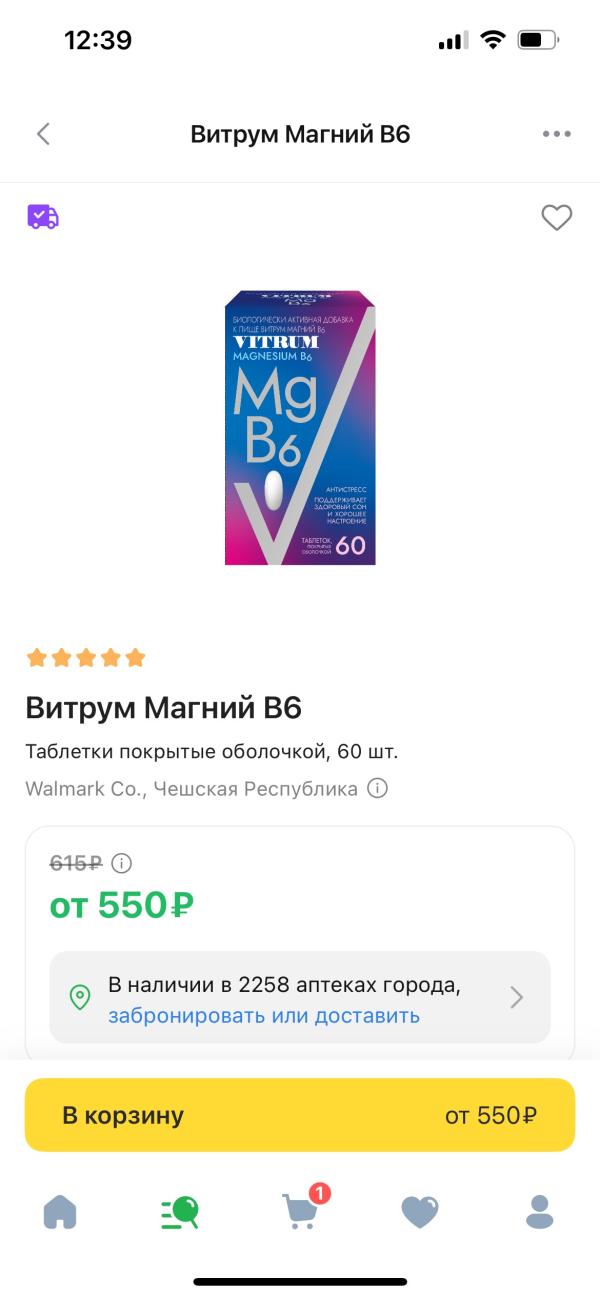Screen dimensions: 600x1297
Task: Tap 'Walmark Co., Чешская Республика' manufacturer text
Action: coord(191,788)
